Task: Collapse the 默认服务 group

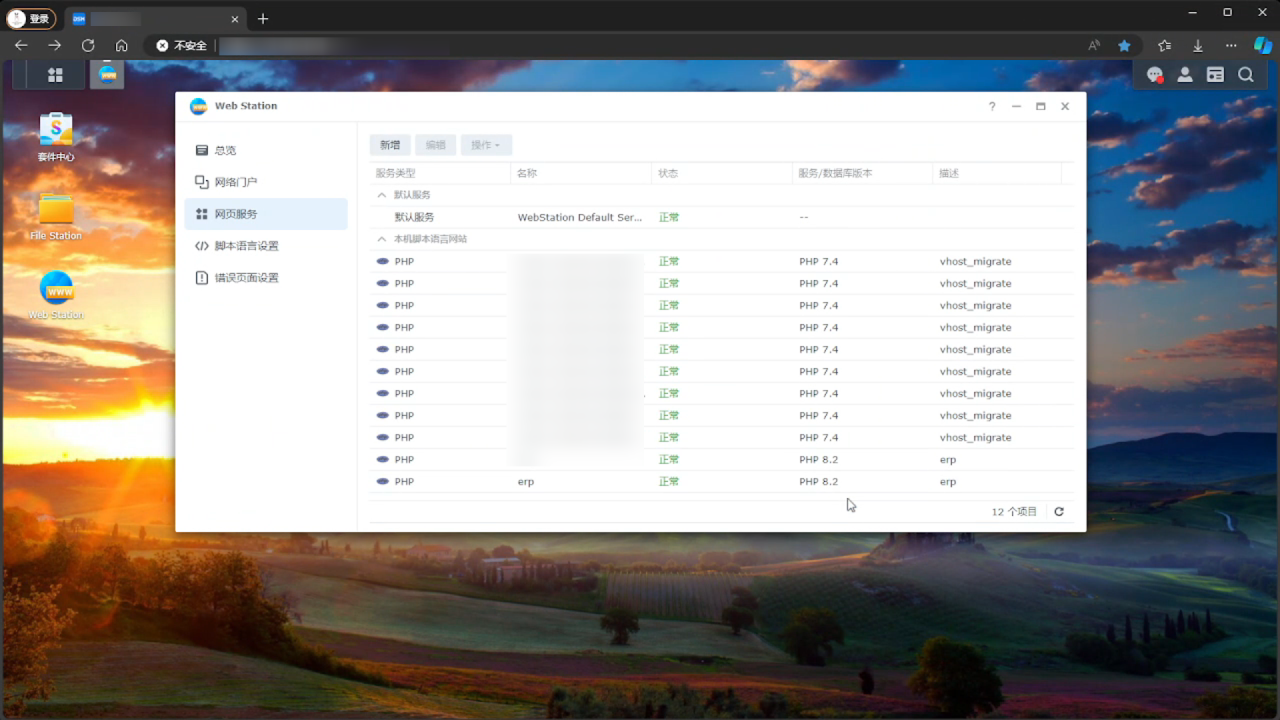Action: [381, 195]
